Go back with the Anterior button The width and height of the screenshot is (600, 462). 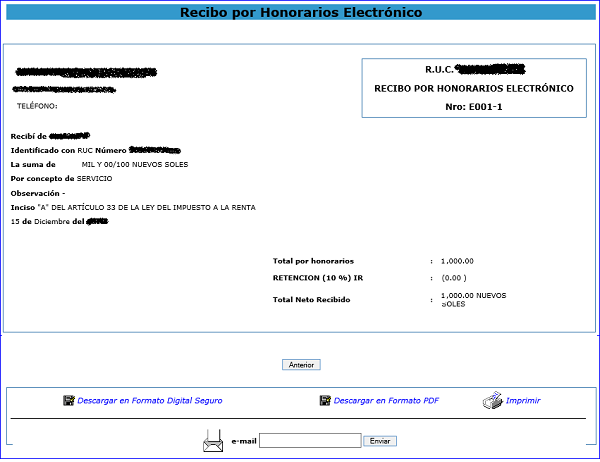click(301, 365)
